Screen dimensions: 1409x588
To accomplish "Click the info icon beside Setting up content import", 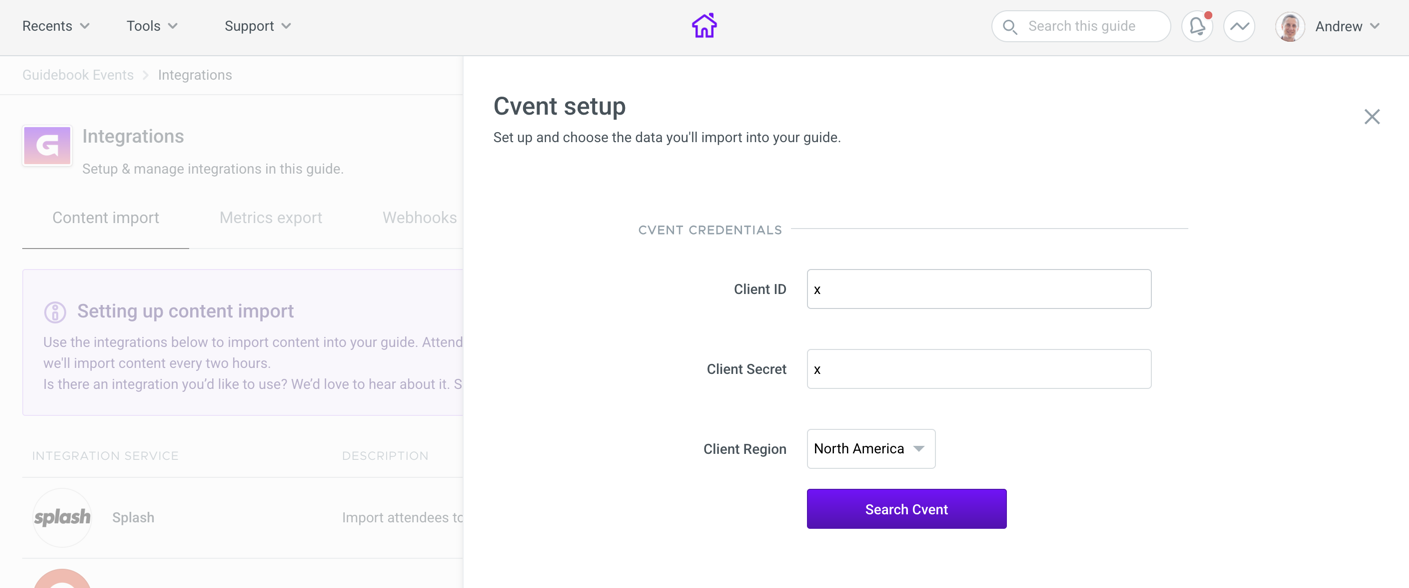I will tap(55, 312).
